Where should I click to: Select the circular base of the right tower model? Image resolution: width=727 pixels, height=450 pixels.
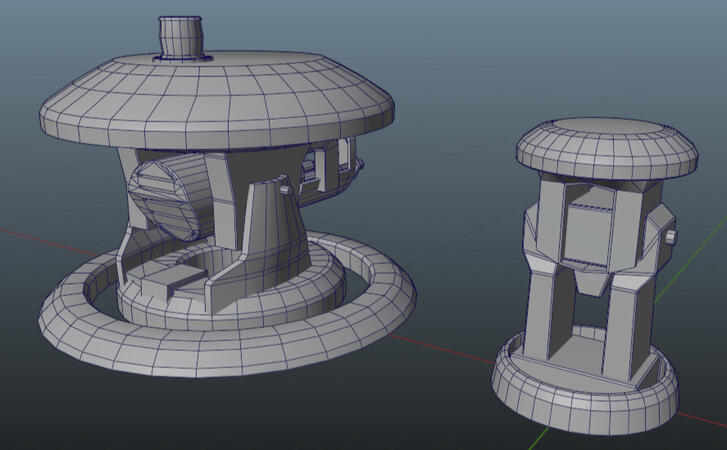click(x=585, y=379)
